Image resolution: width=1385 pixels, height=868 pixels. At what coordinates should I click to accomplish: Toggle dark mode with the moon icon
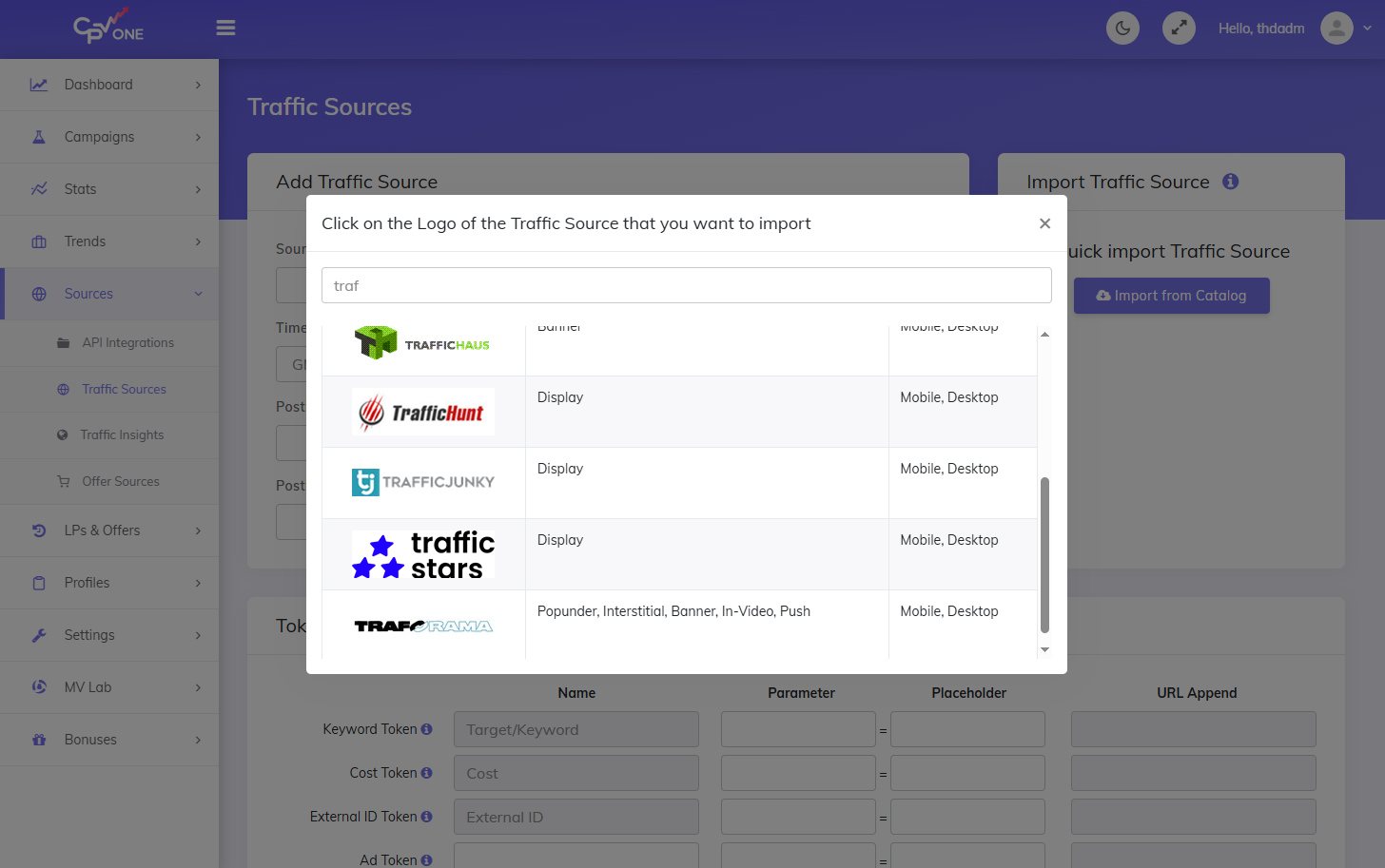(1122, 28)
